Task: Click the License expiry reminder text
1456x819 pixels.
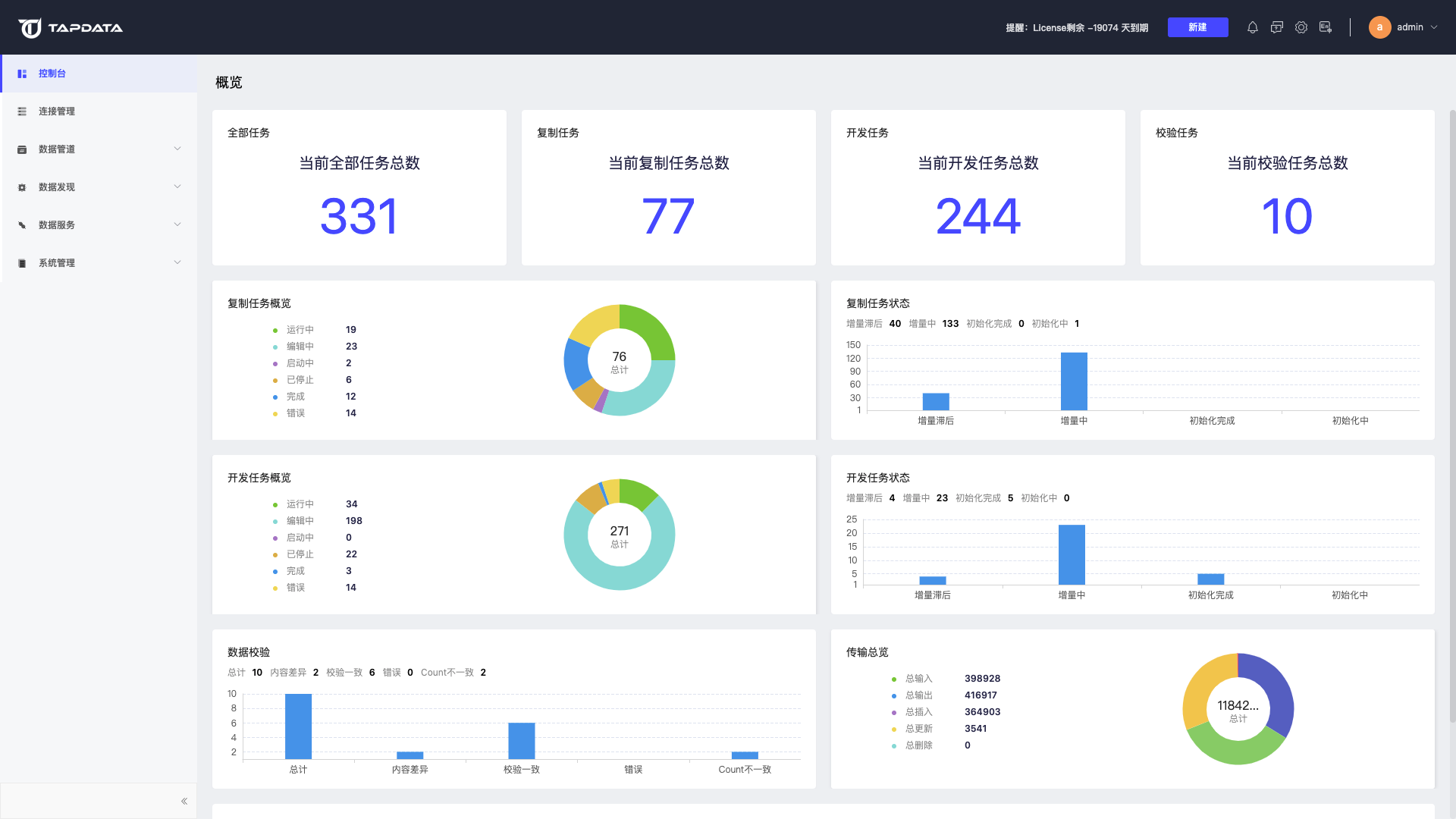Action: [1077, 27]
